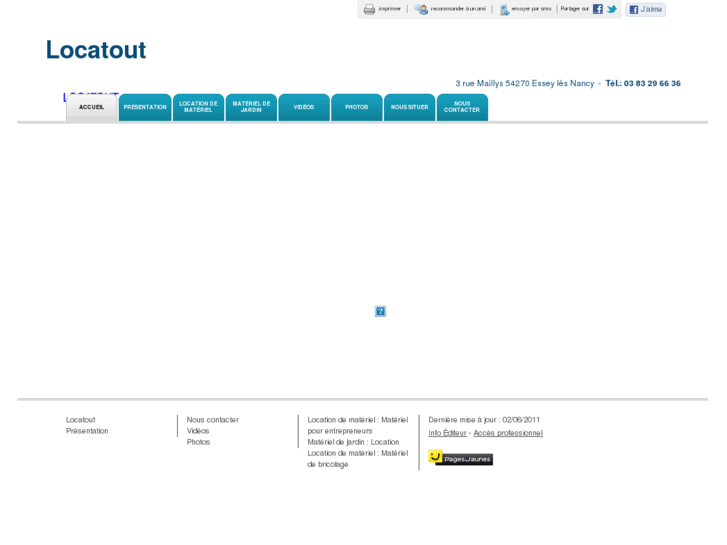The height and width of the screenshot is (545, 727).
Task: Open the Présentation tab
Action: click(x=145, y=107)
